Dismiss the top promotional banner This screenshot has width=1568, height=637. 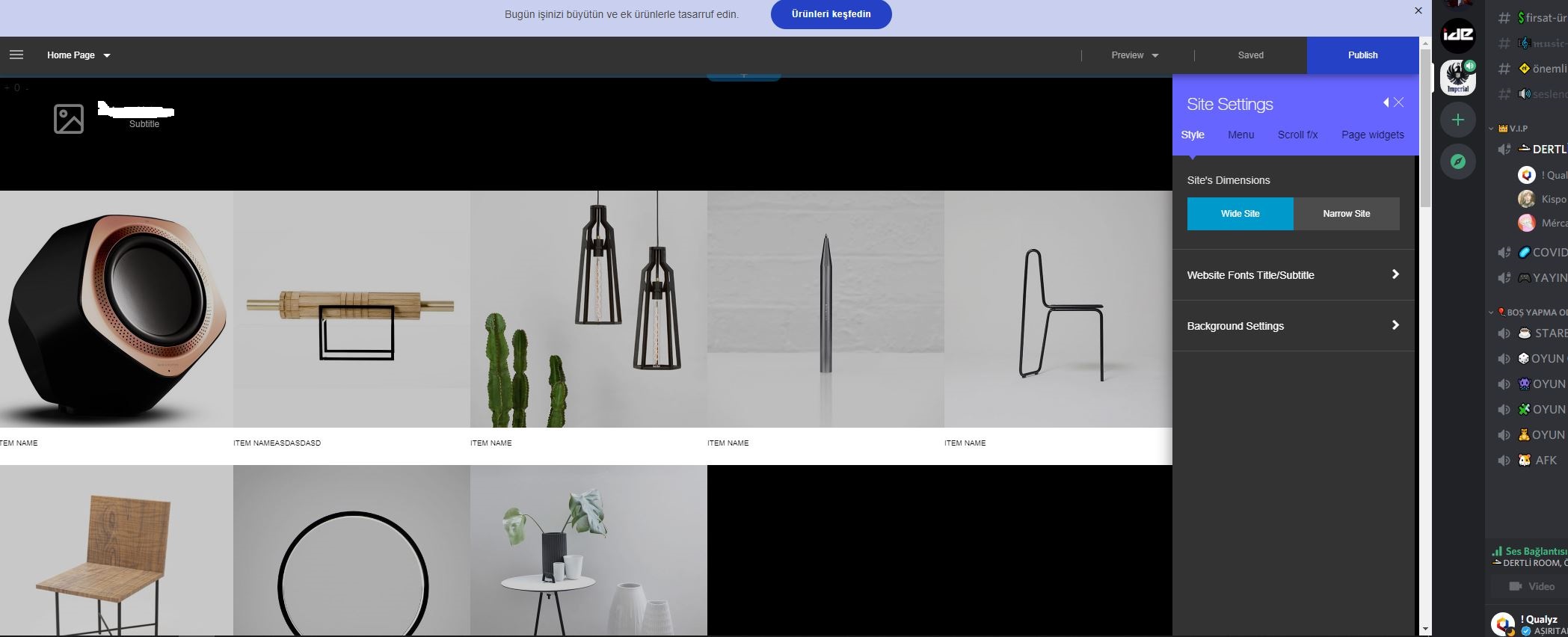(1418, 10)
